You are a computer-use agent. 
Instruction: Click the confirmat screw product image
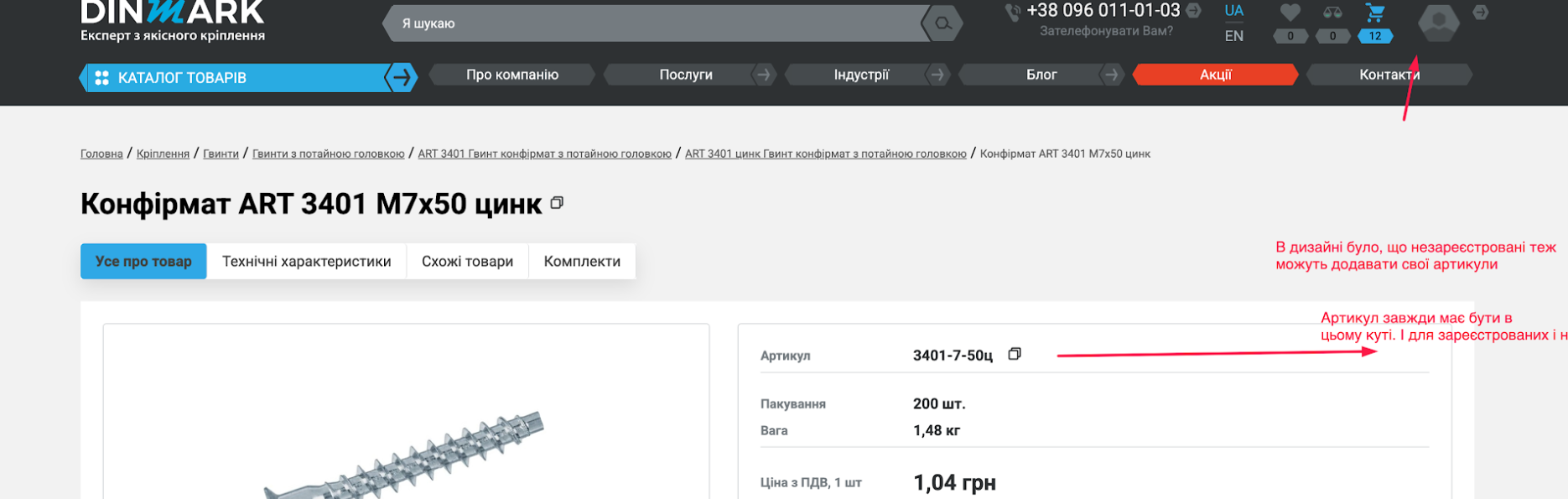pyautogui.click(x=405, y=457)
